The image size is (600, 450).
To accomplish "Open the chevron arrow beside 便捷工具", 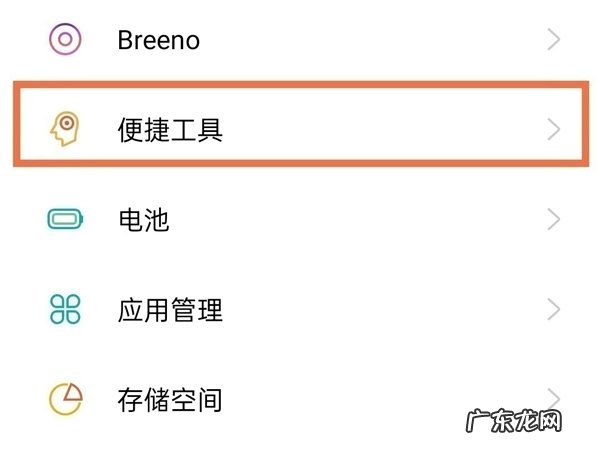I will (554, 129).
